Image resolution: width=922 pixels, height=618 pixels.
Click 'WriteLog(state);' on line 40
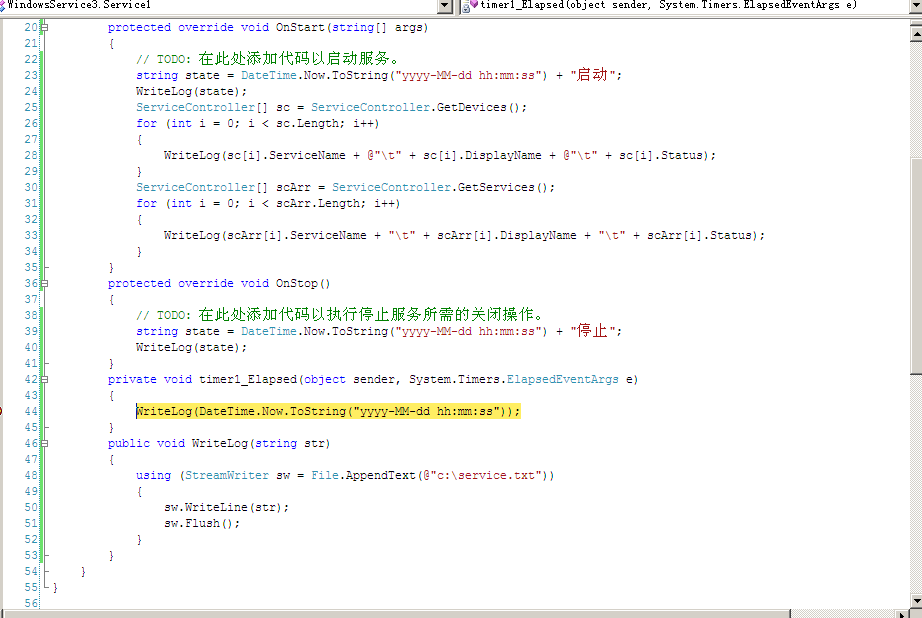192,347
